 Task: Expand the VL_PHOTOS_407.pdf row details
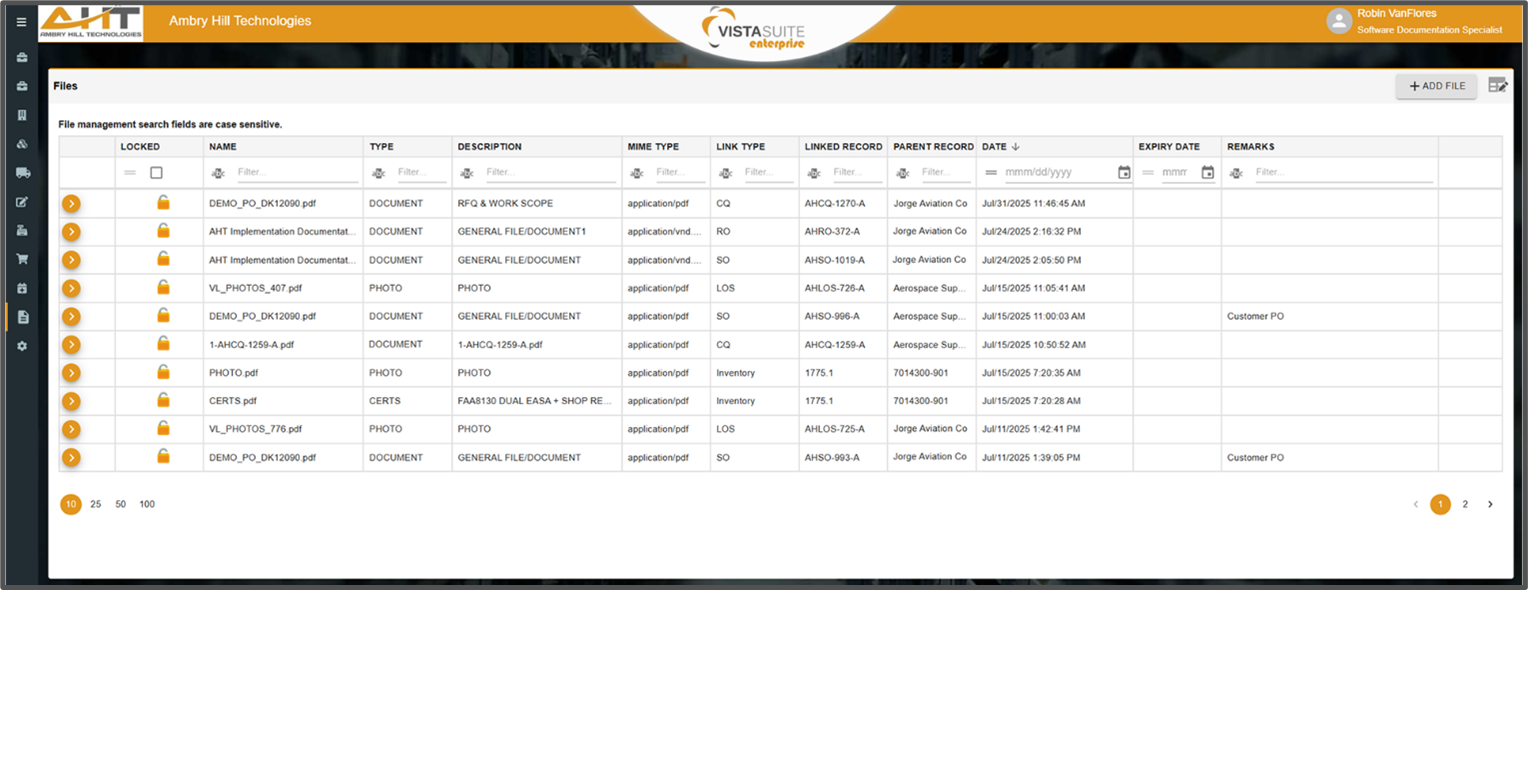click(70, 288)
